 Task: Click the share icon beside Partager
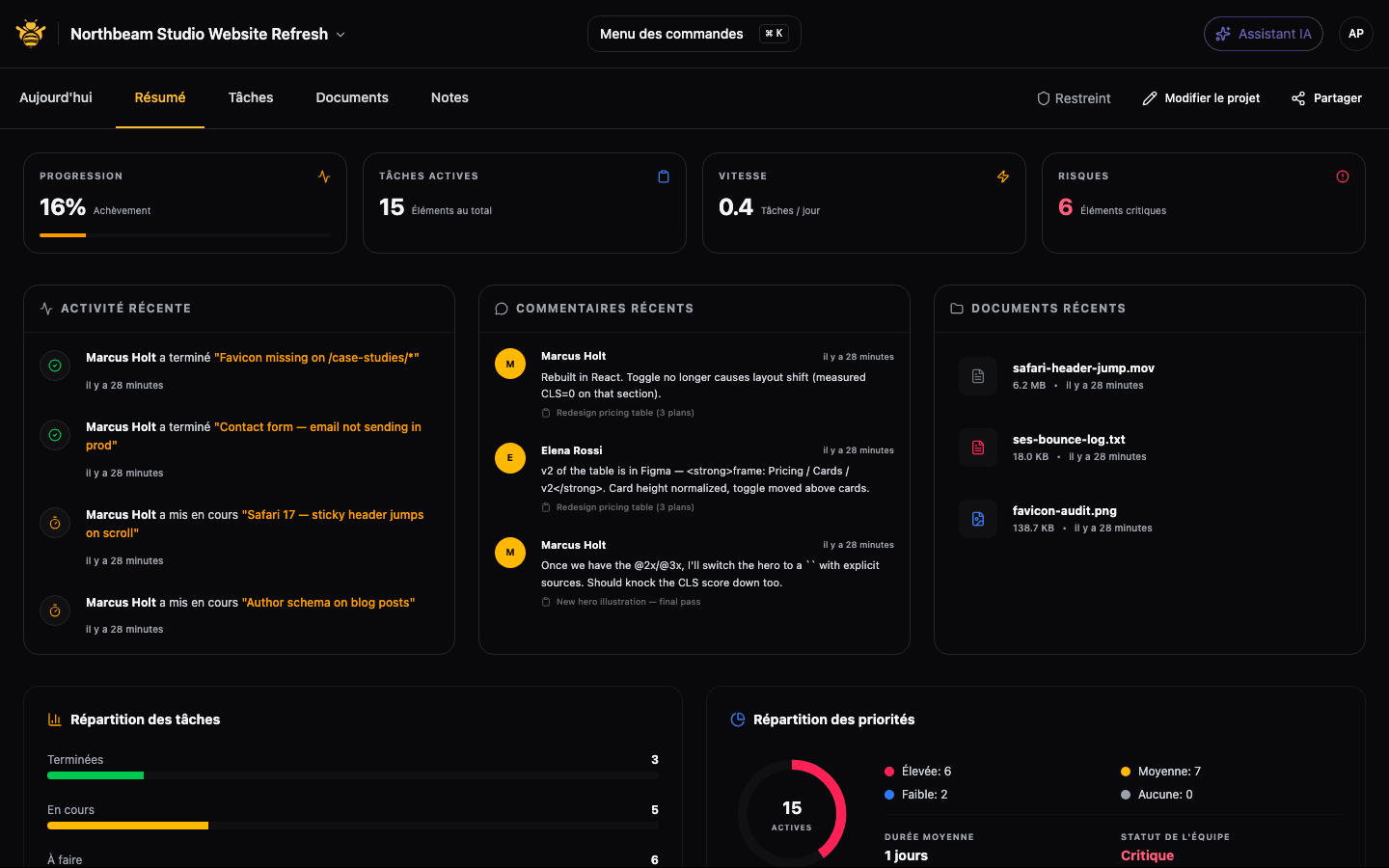[1295, 97]
